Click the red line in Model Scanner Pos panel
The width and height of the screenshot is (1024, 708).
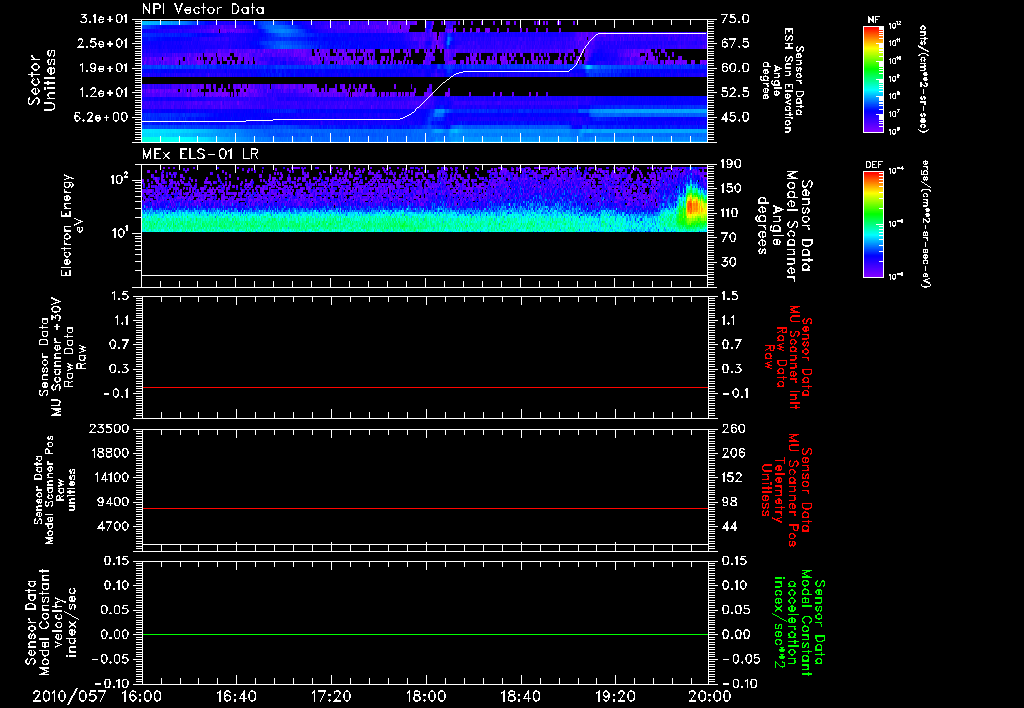[424, 508]
